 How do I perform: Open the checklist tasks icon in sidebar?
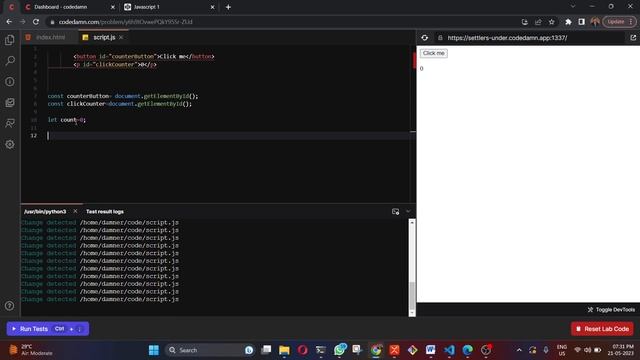(10, 102)
